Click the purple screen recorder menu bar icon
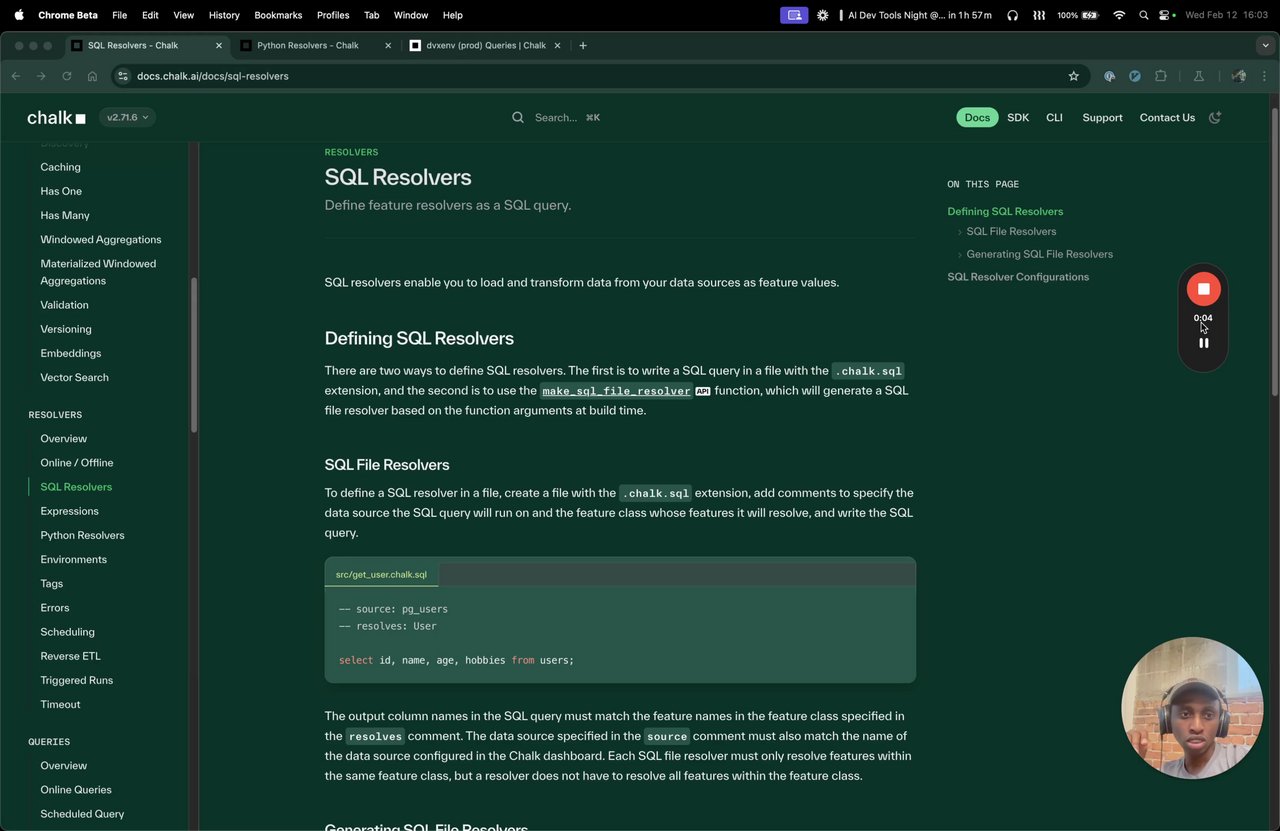The image size is (1280, 831). coord(794,15)
